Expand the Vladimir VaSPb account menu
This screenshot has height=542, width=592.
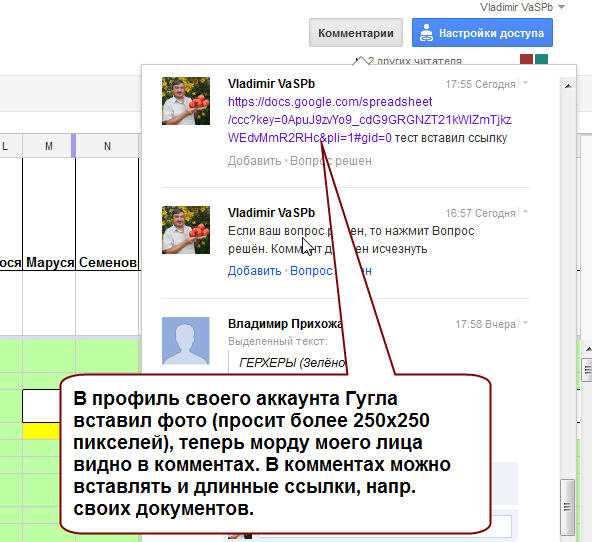coord(522,7)
